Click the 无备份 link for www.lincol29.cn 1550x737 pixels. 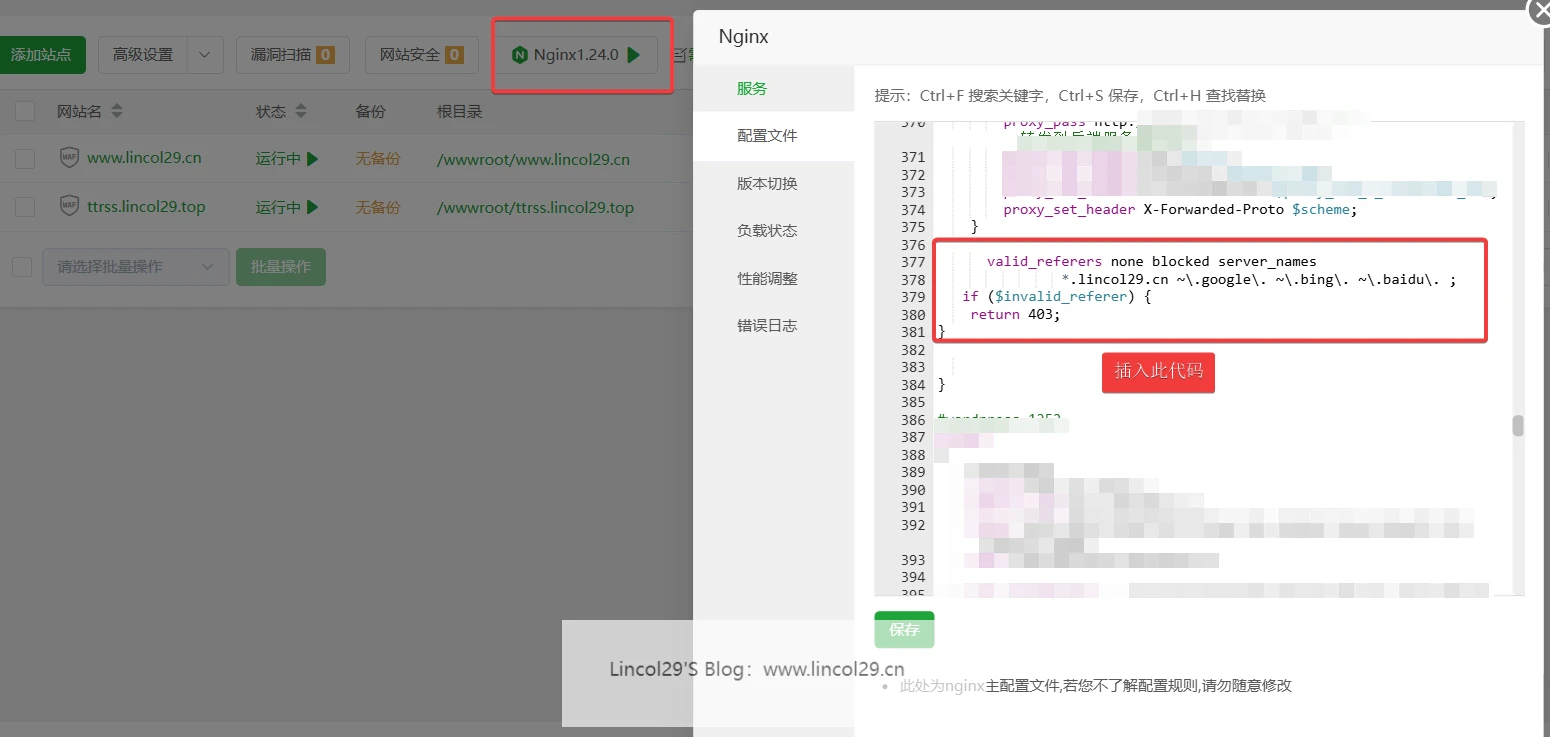click(377, 158)
